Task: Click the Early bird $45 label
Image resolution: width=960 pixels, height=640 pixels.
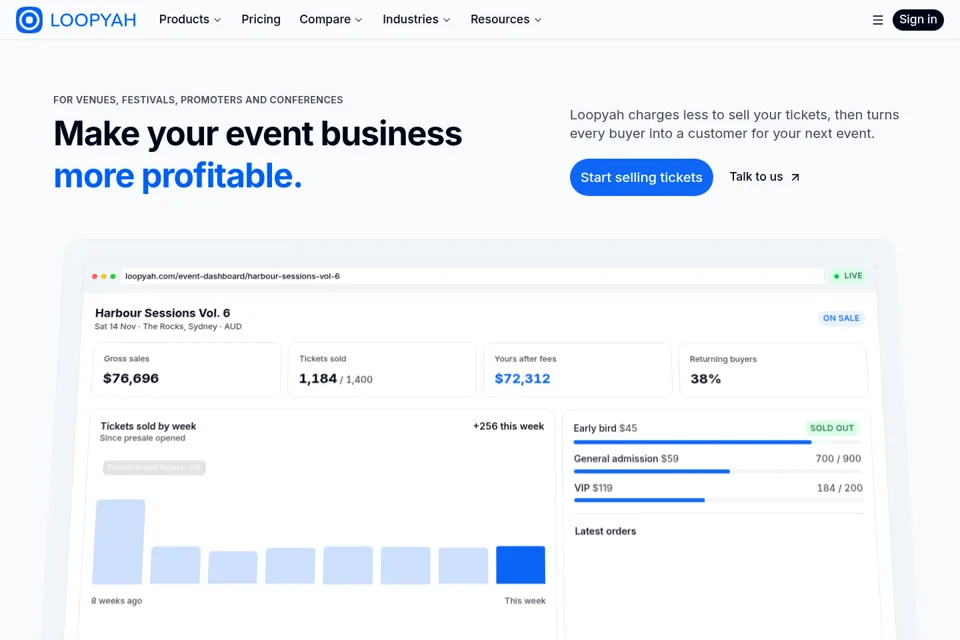Action: click(605, 428)
